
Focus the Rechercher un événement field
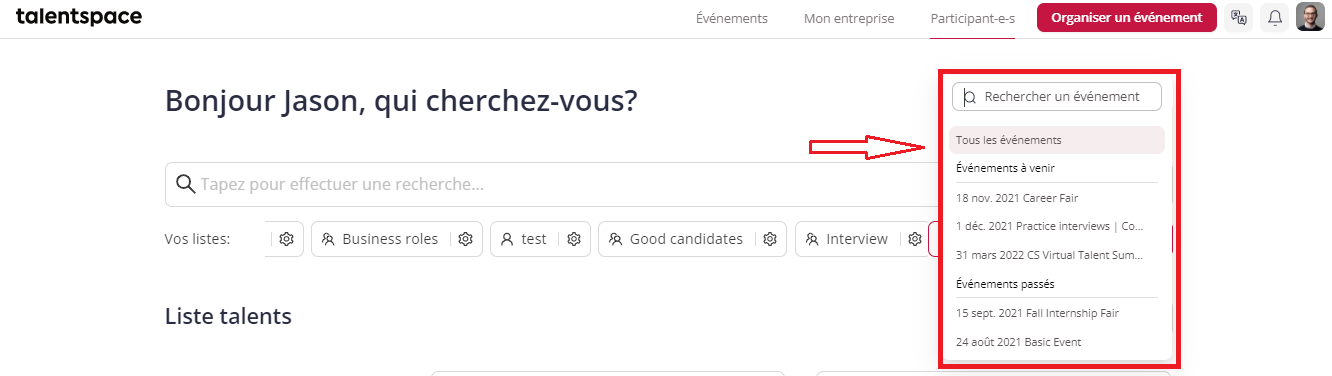pyautogui.click(x=1057, y=97)
